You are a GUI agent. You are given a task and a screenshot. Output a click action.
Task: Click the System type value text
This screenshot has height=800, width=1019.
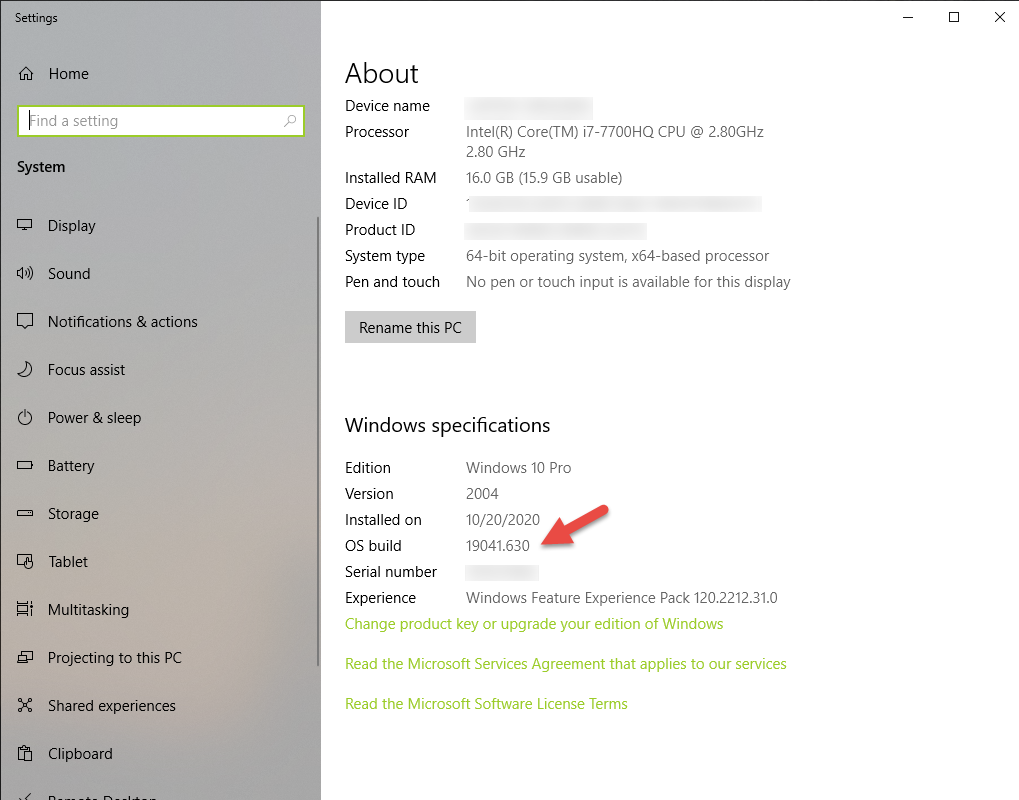pyautogui.click(x=617, y=256)
